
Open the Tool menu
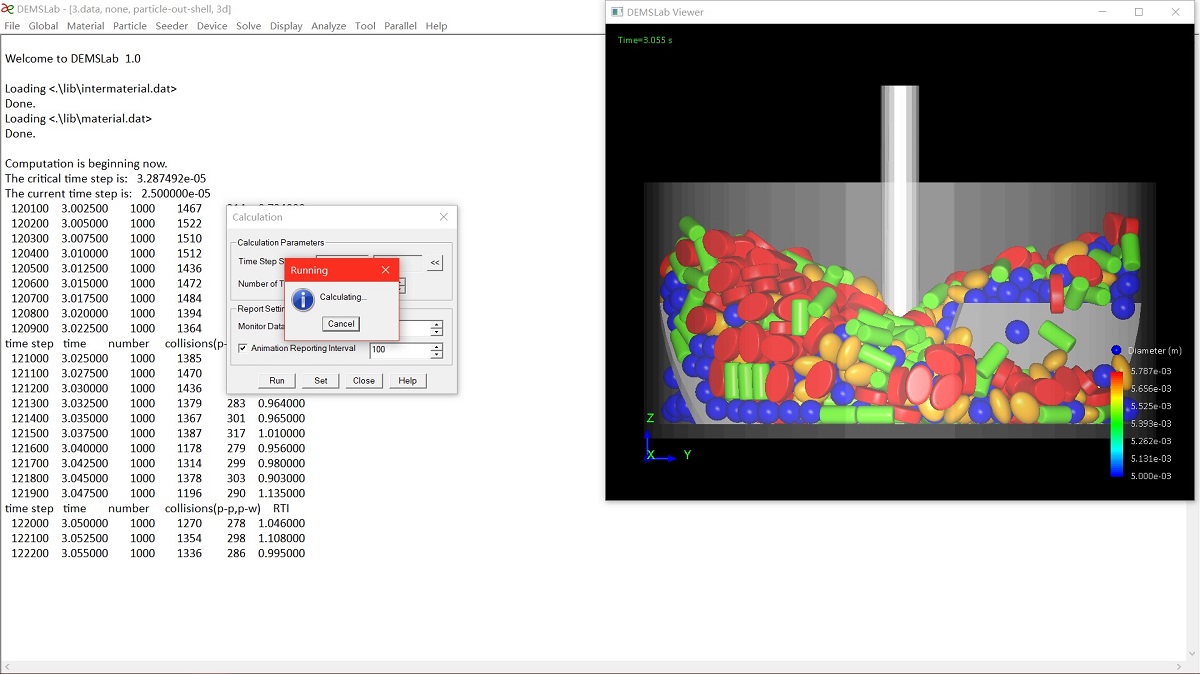365,26
